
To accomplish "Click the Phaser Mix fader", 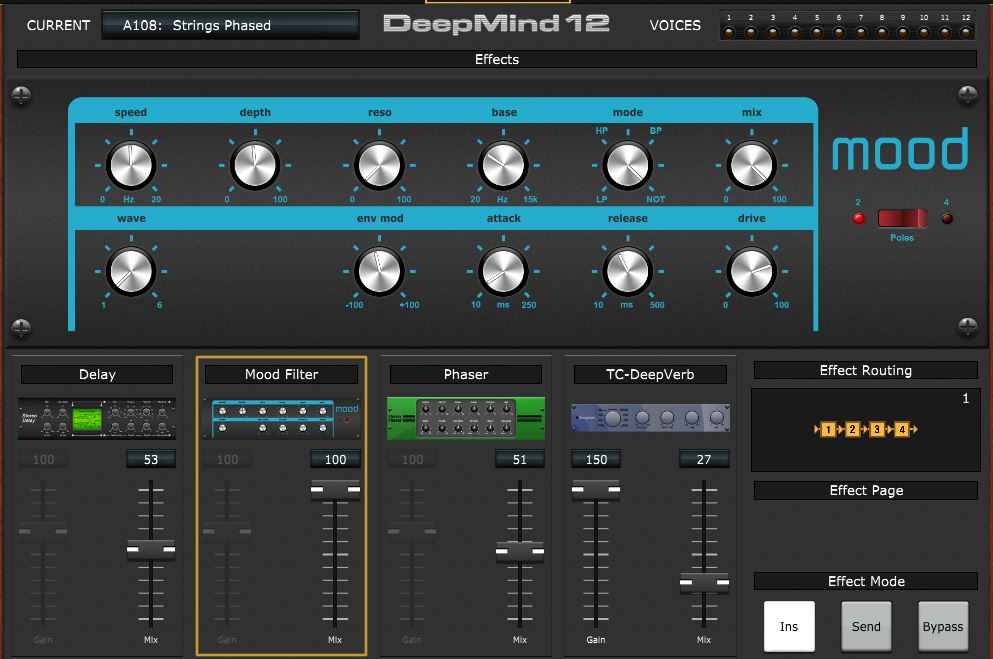I will pos(519,552).
